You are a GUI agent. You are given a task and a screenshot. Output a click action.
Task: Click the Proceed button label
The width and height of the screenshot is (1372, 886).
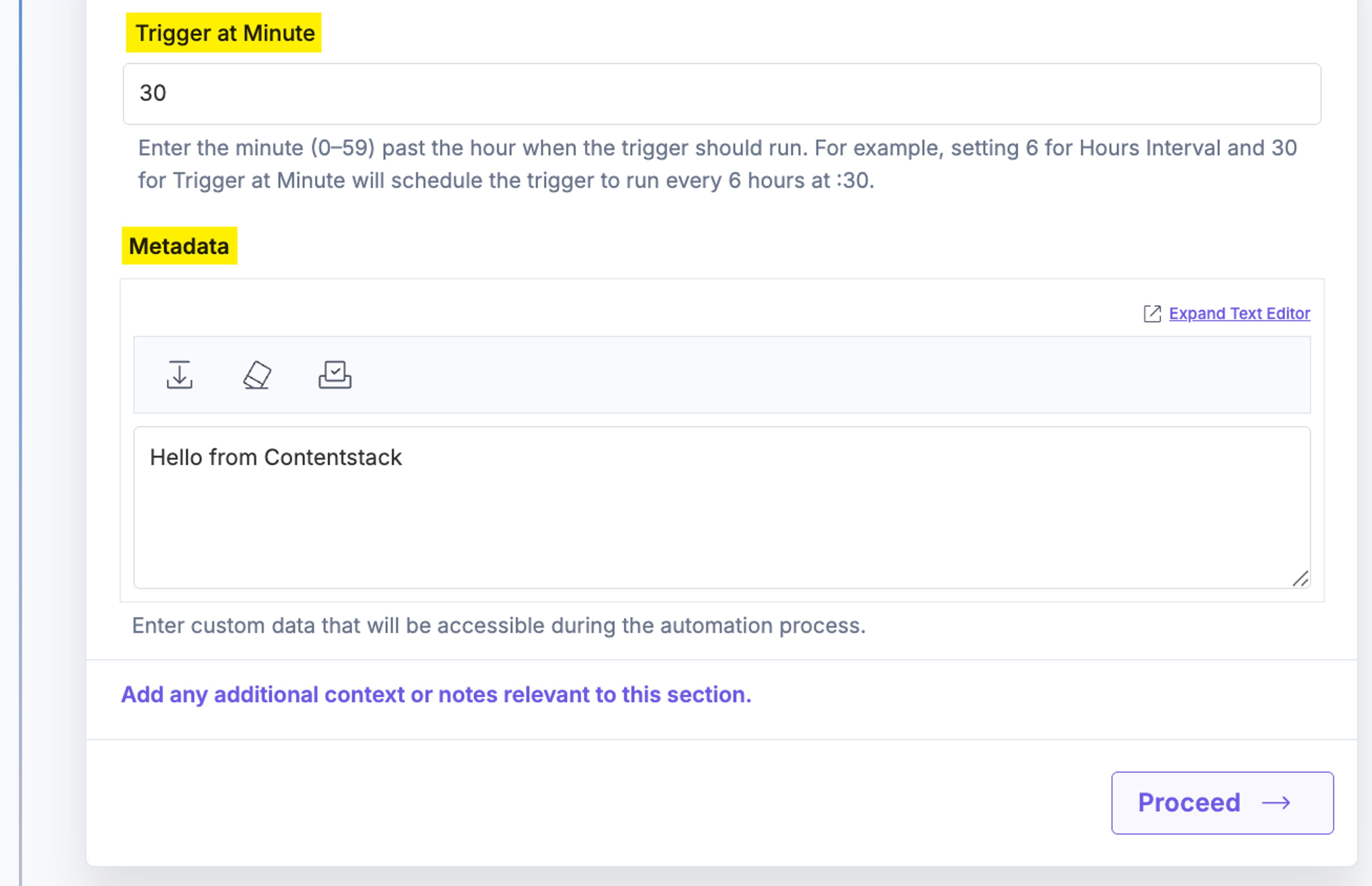click(1189, 802)
